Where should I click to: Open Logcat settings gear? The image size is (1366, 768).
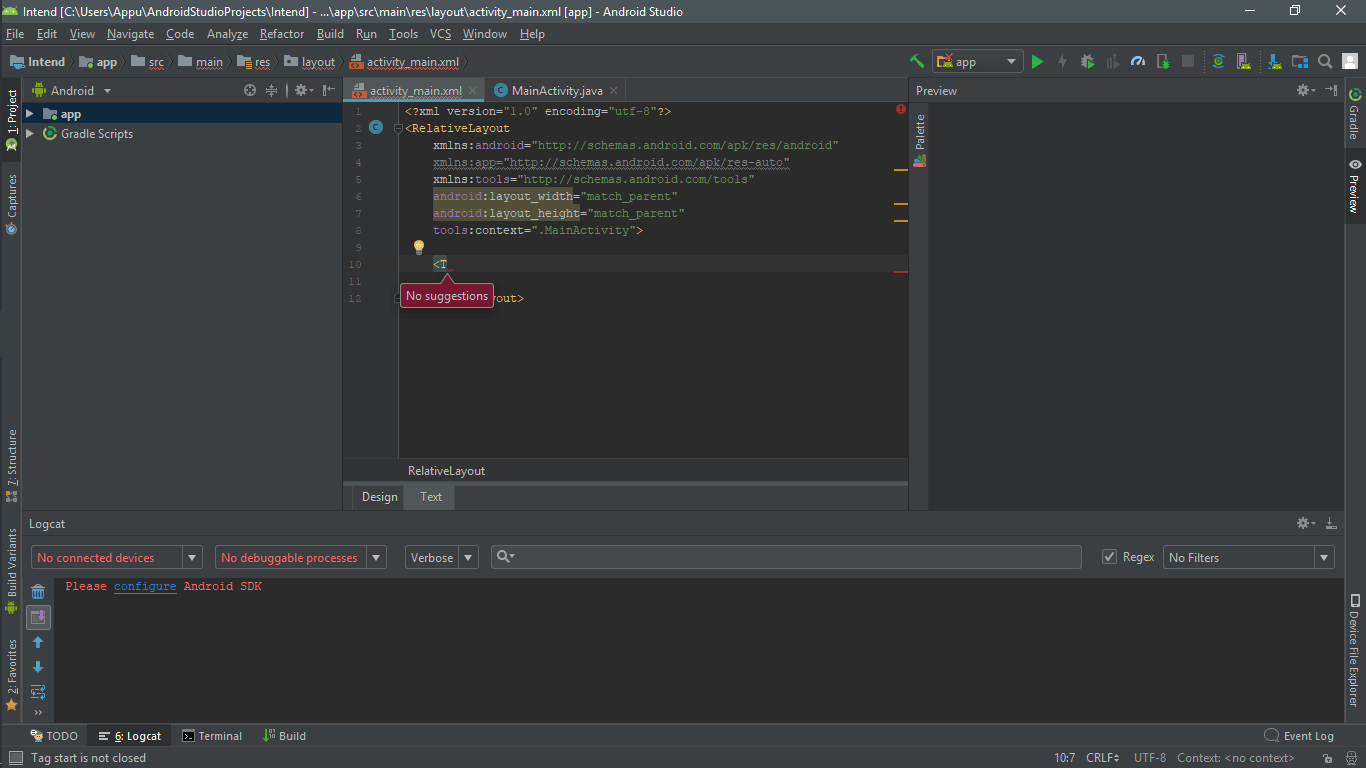coord(1302,523)
